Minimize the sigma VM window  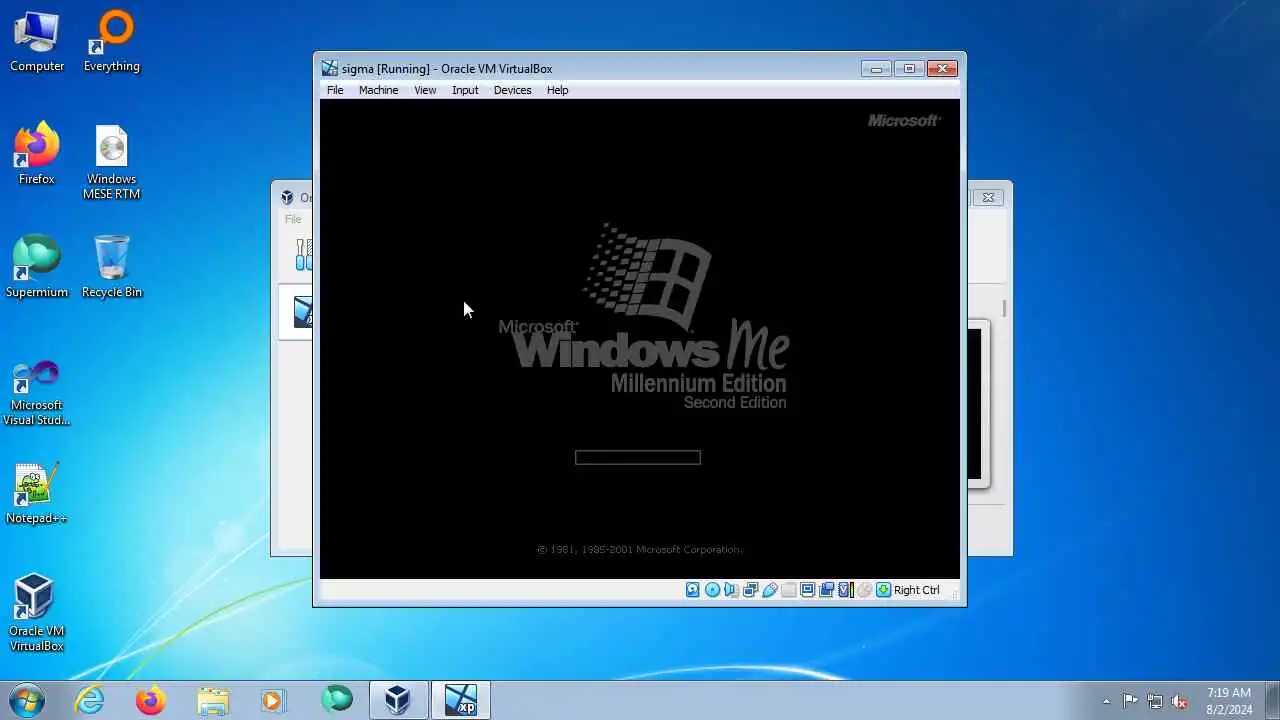pyautogui.click(x=876, y=69)
